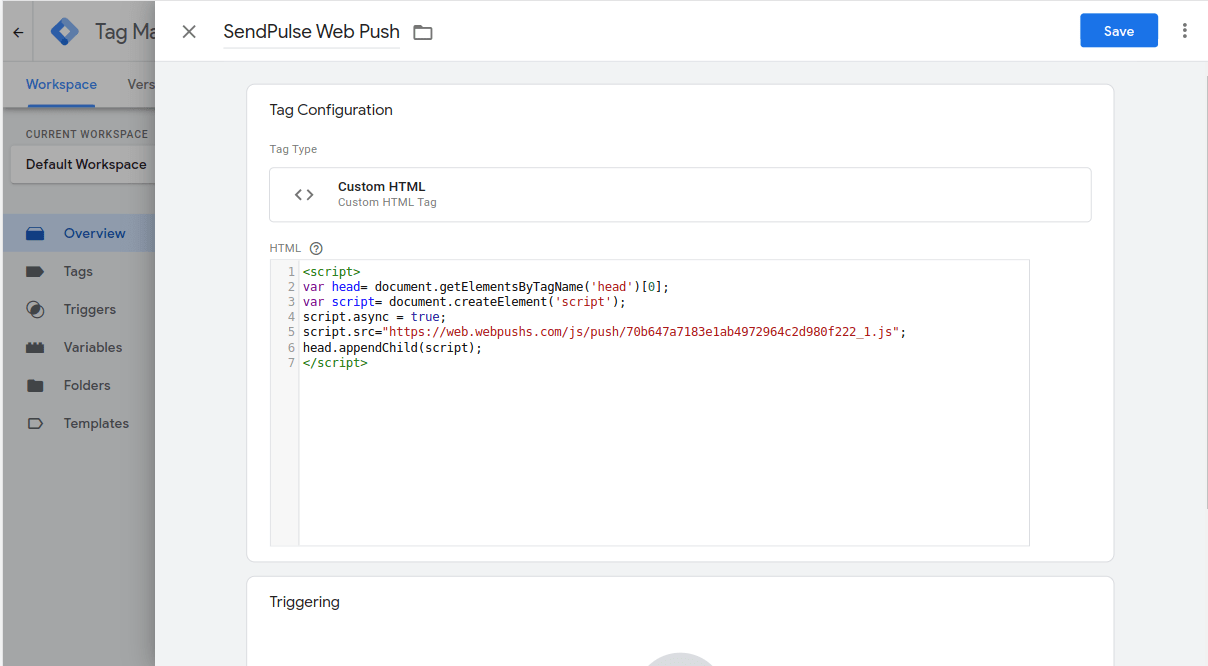Switch to the Workspace tab
The height and width of the screenshot is (666, 1208).
[x=61, y=85]
